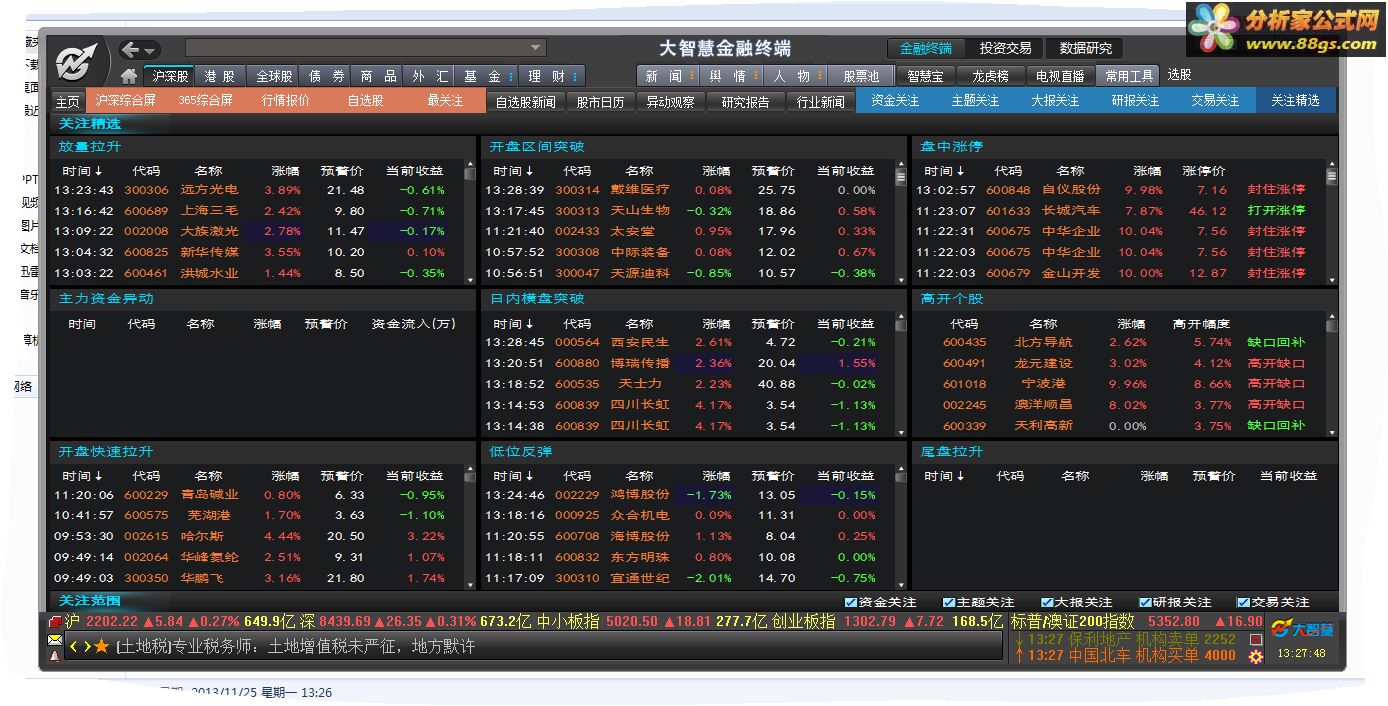1388x706 pixels.
Task: Switch to 交易关注 tab
Action: click(1215, 101)
